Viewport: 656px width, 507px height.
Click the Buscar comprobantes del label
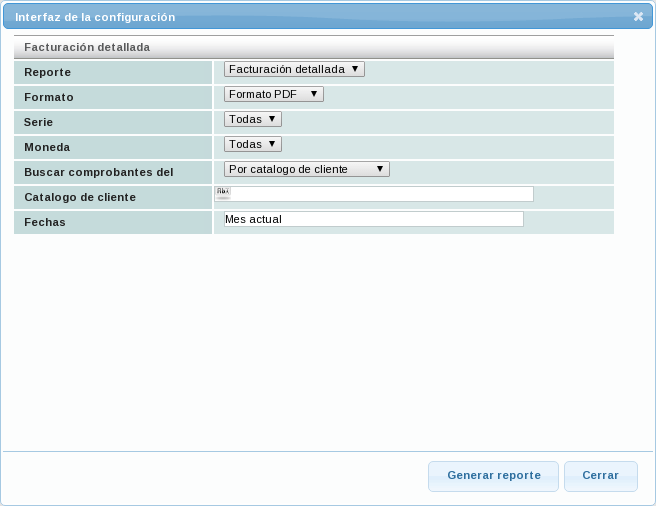98,172
